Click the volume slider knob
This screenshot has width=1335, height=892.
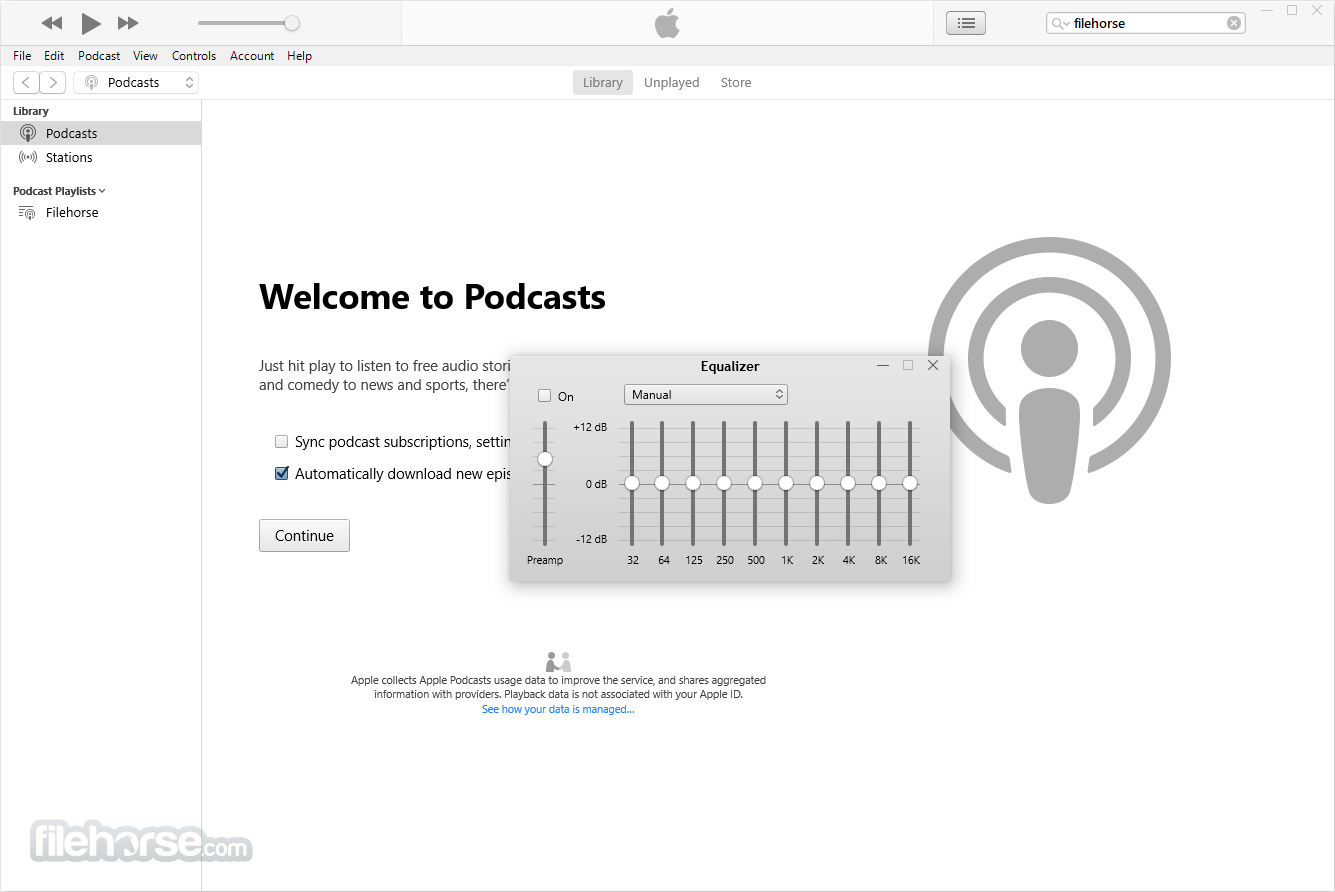tap(292, 23)
